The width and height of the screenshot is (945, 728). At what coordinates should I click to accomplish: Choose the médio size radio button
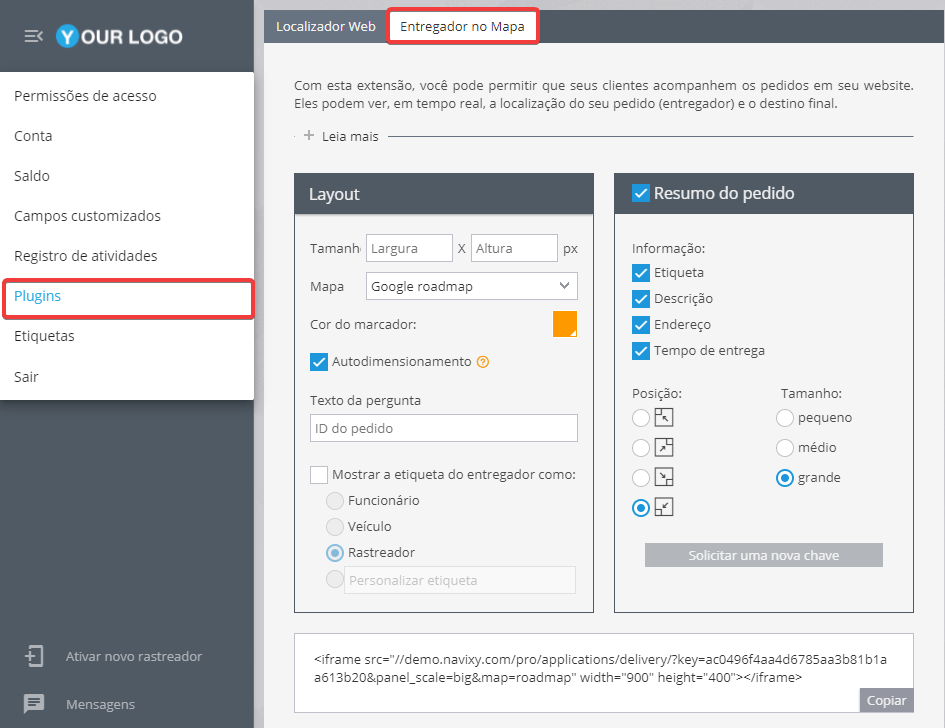click(x=785, y=448)
